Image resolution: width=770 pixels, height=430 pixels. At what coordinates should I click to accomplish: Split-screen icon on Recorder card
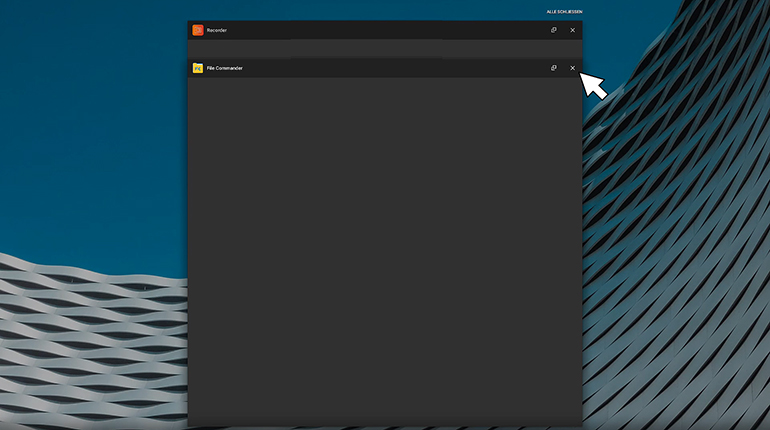[553, 30]
